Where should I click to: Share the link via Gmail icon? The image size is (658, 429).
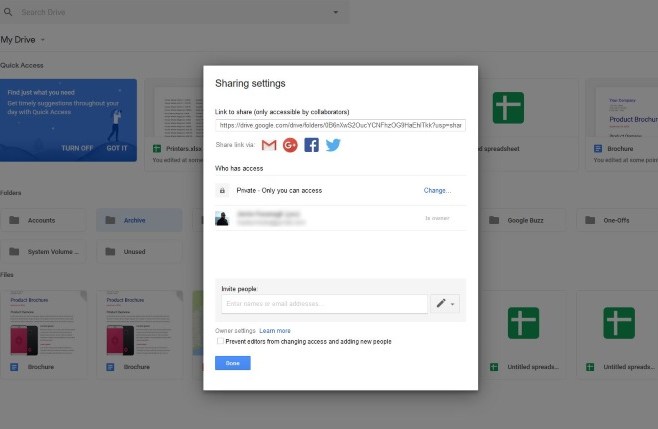tap(269, 145)
